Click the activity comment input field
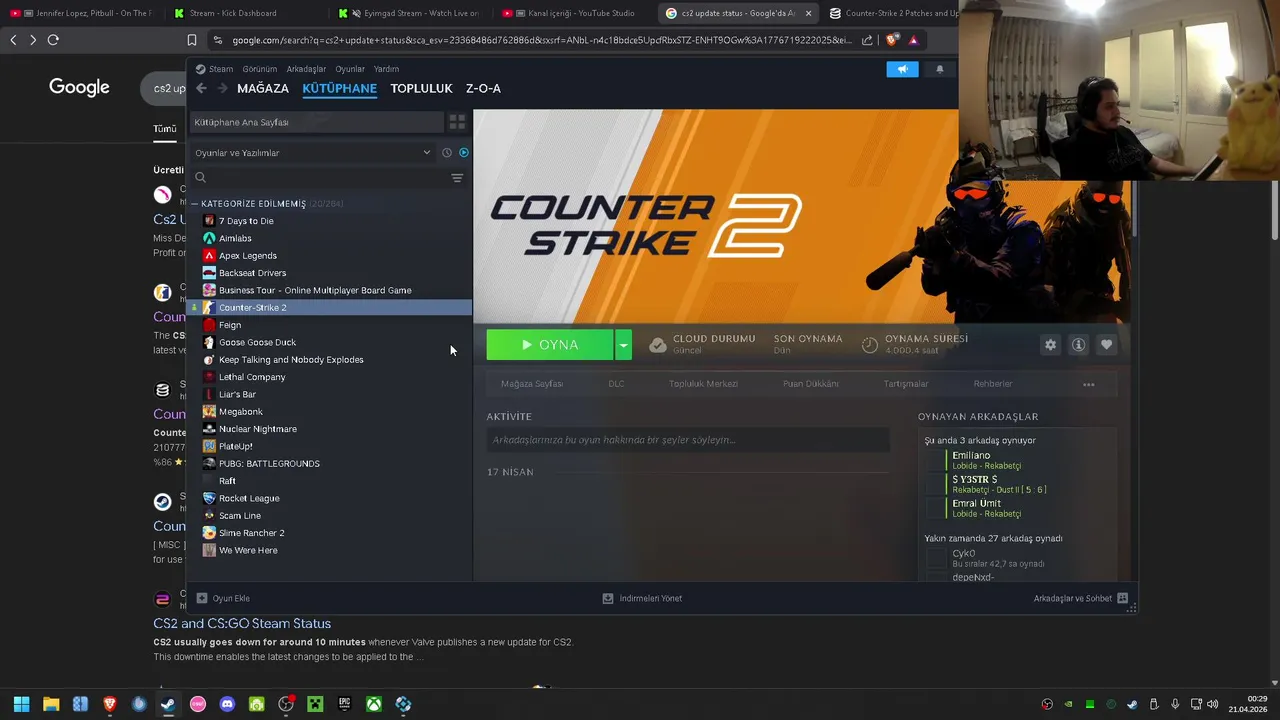1280x720 pixels. tap(688, 440)
